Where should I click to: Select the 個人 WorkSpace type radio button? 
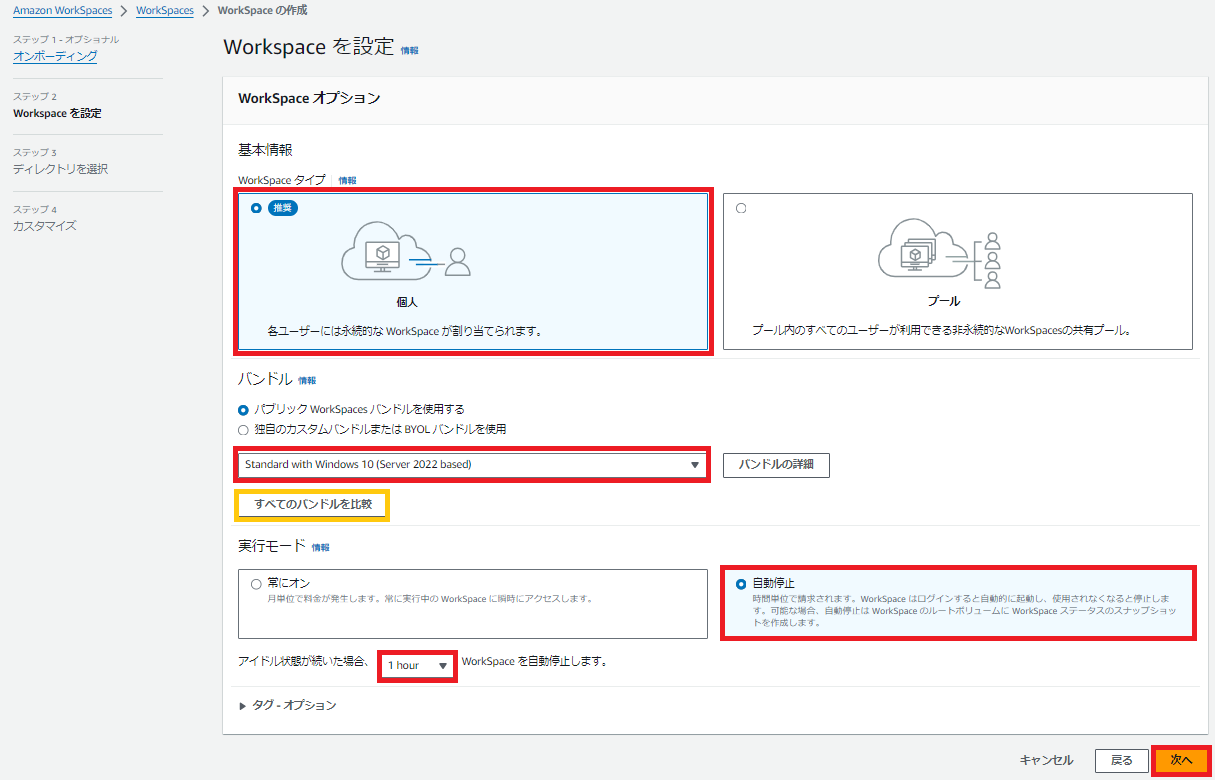[256, 208]
